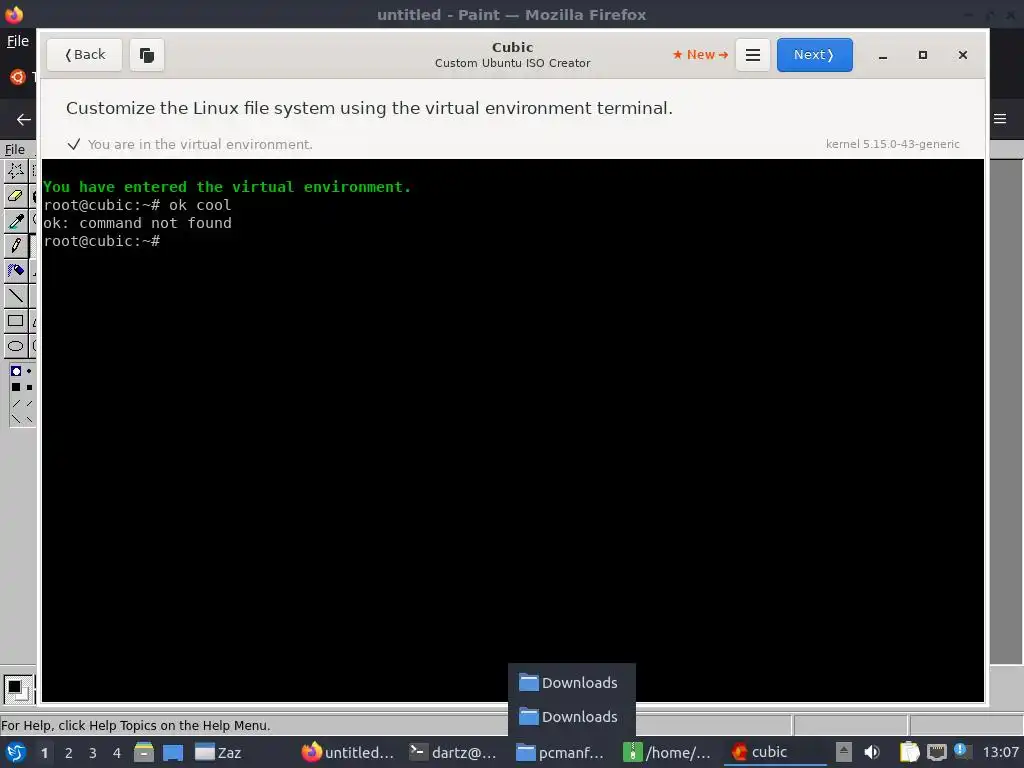Image resolution: width=1024 pixels, height=768 pixels.
Task: Switch to workspace 4
Action: [117, 753]
